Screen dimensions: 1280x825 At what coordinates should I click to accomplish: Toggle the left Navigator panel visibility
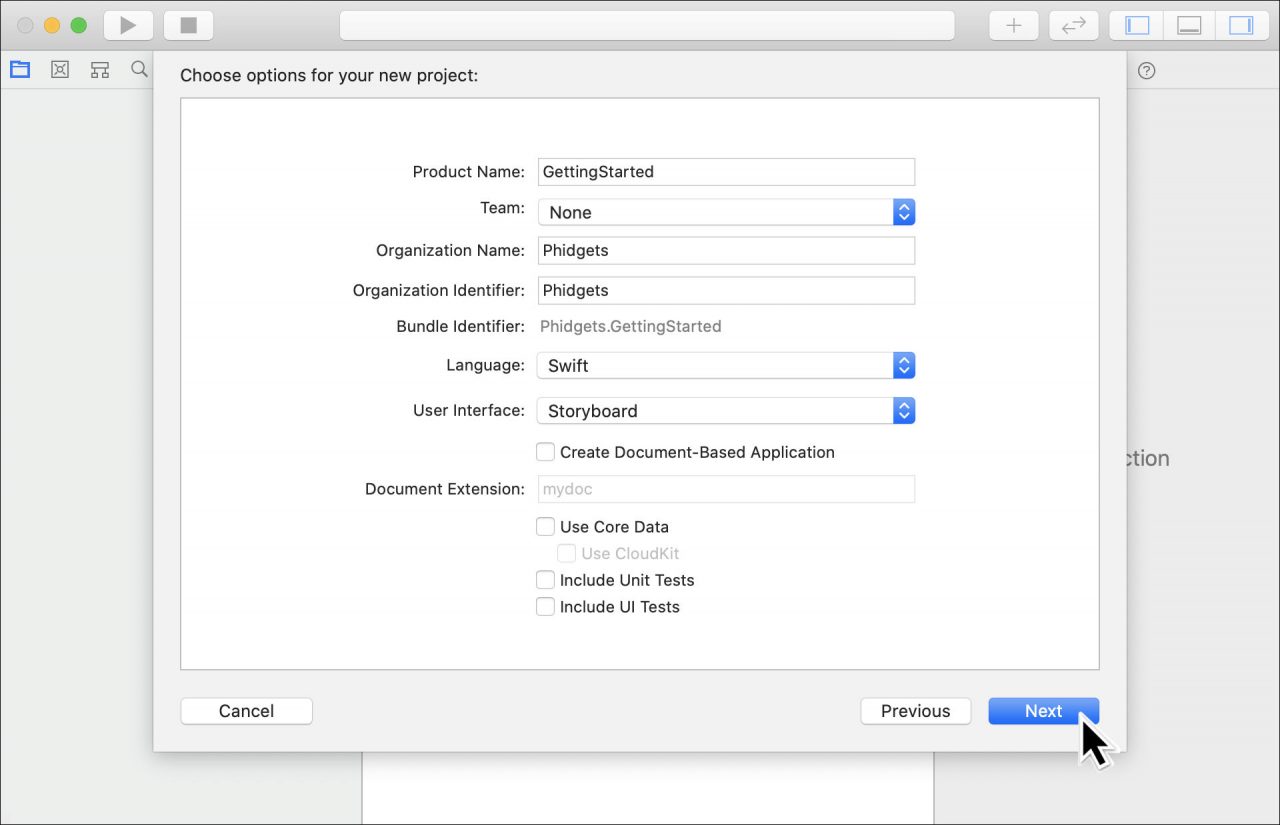[x=1135, y=25]
